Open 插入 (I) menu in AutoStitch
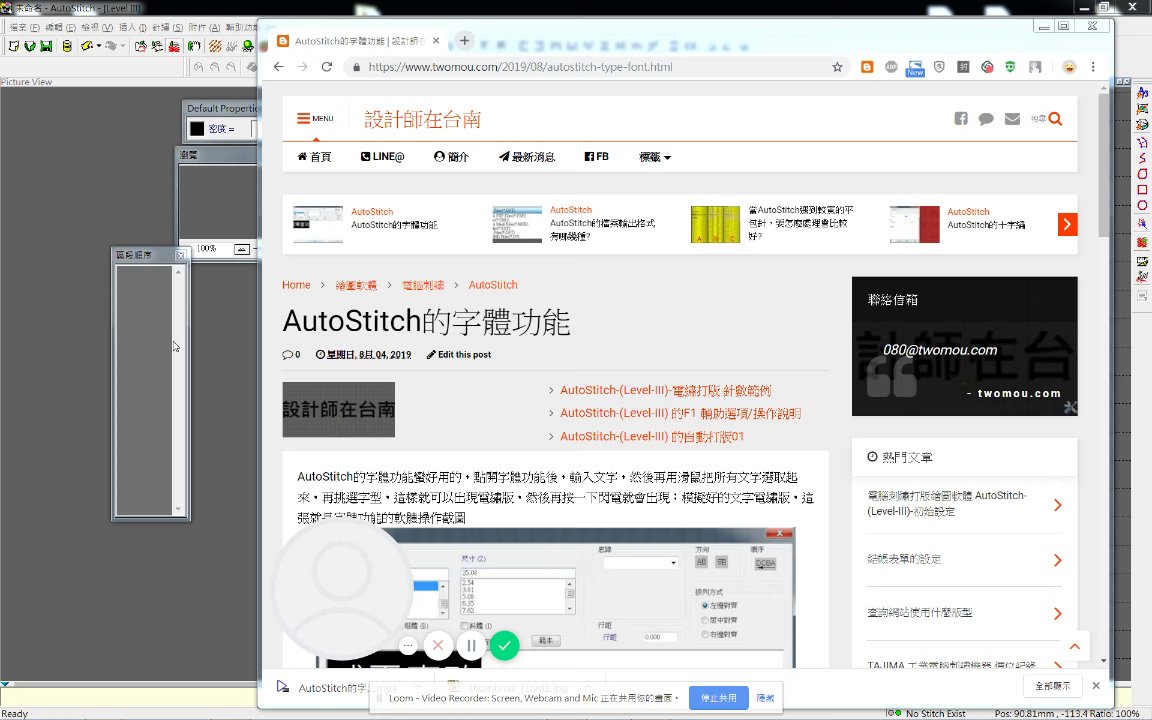Image resolution: width=1152 pixels, height=720 pixels. pos(132,27)
